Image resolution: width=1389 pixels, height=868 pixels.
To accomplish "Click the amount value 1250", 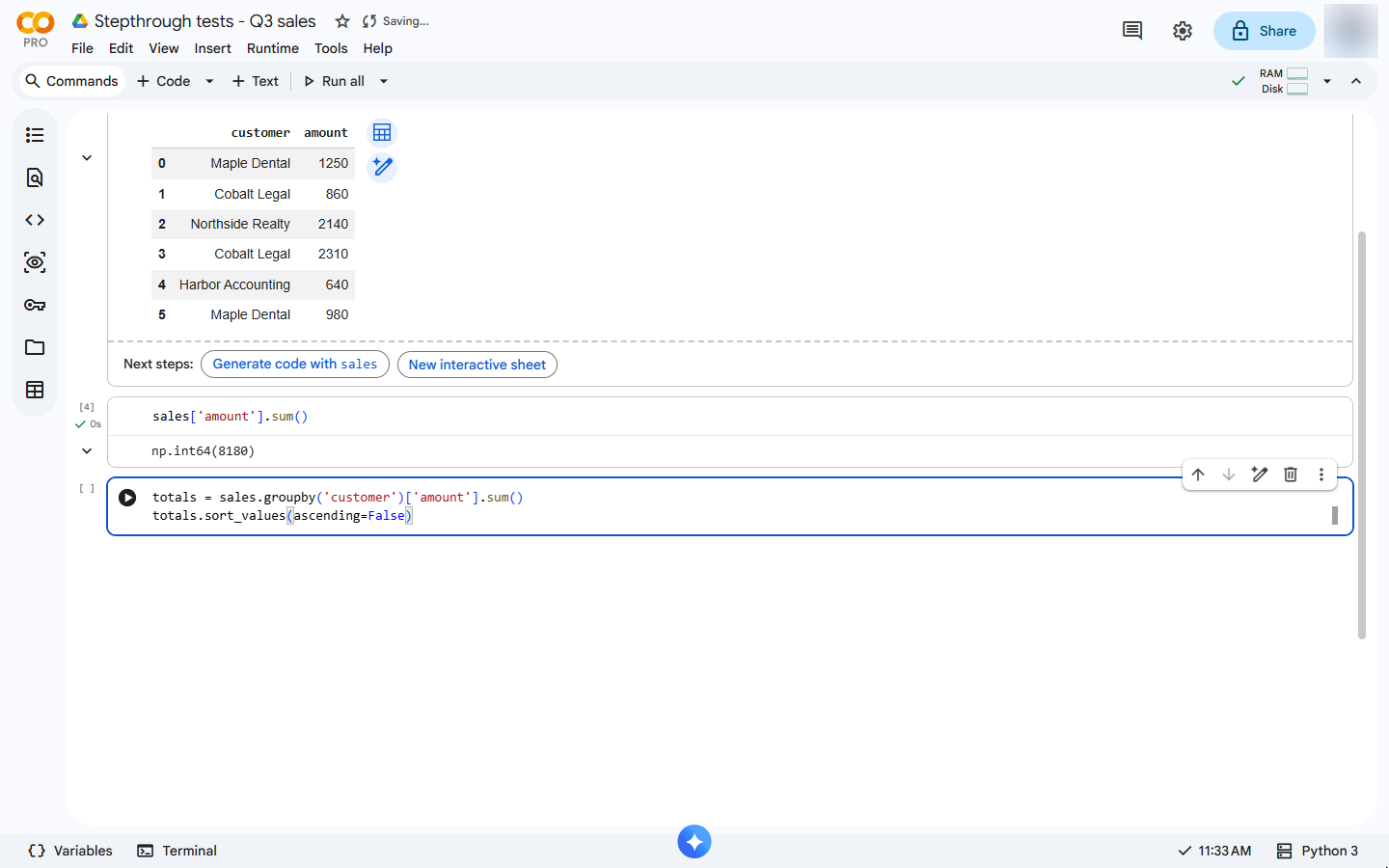I will tap(333, 163).
